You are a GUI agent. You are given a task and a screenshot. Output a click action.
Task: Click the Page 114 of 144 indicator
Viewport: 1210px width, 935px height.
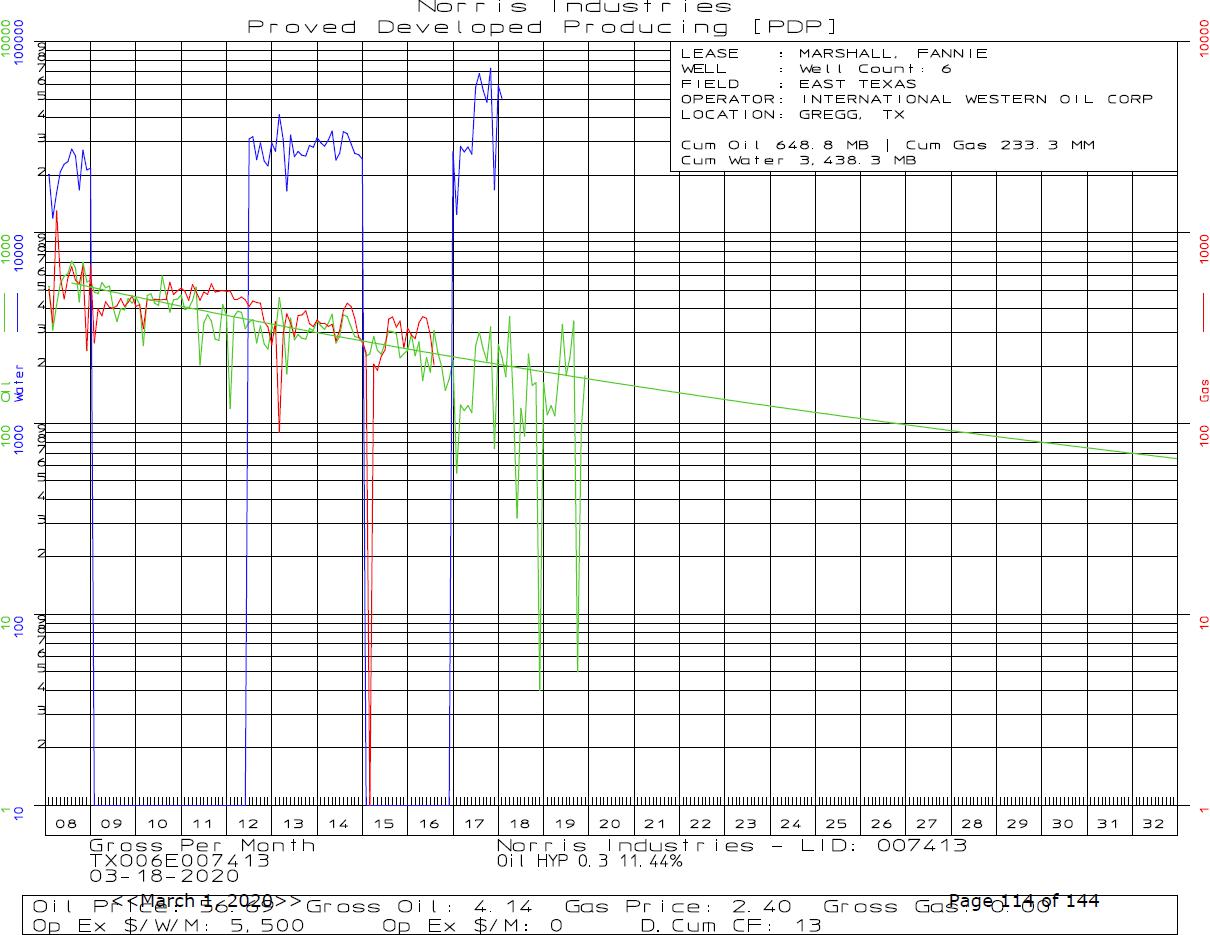tap(1024, 901)
